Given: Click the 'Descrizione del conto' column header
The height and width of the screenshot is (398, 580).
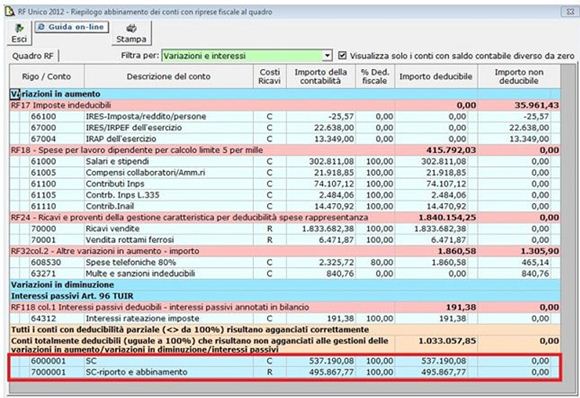Looking at the screenshot, I should click(x=169, y=77).
